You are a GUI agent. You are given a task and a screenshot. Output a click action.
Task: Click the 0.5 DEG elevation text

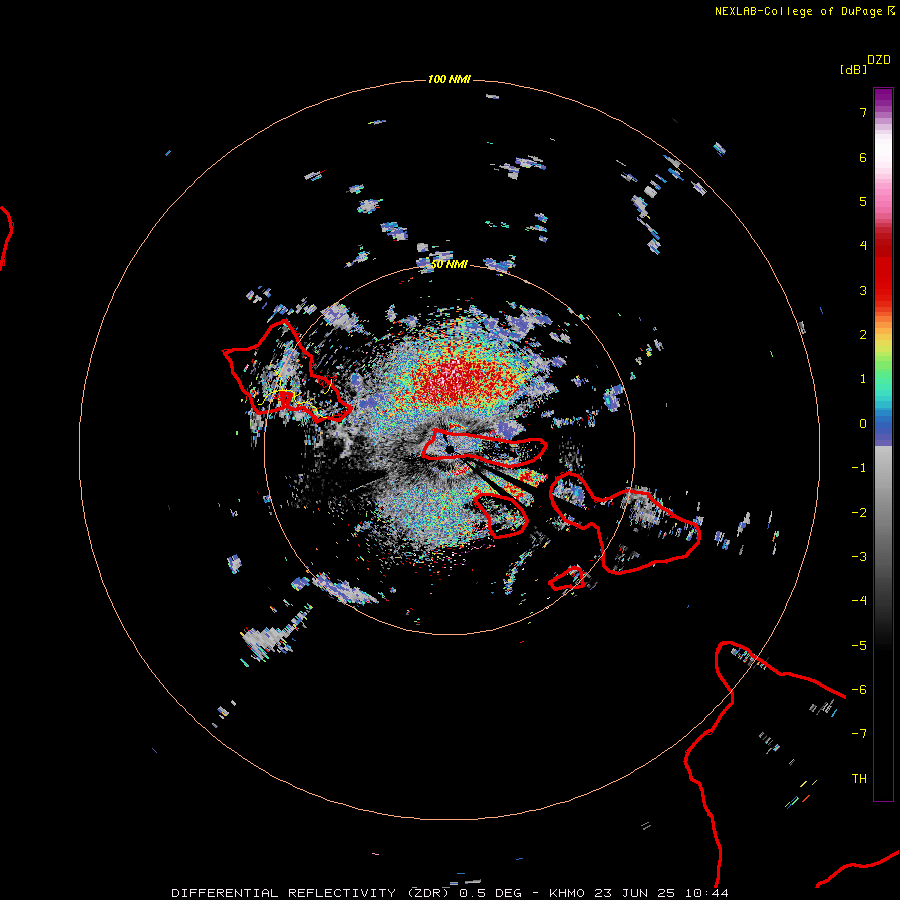click(x=490, y=893)
